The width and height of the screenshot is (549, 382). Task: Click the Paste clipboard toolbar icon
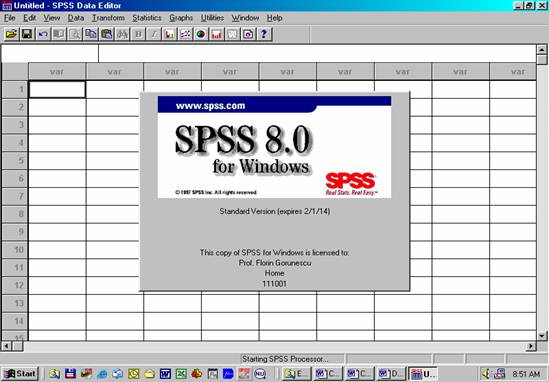tap(106, 34)
